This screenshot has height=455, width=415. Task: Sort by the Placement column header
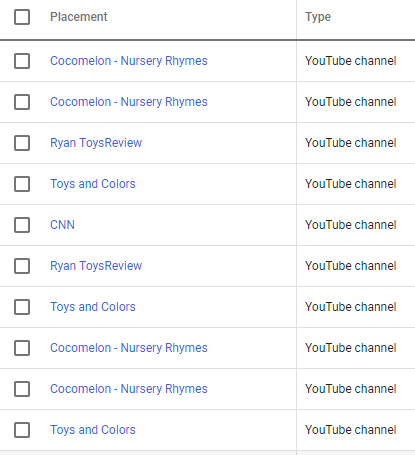[79, 17]
